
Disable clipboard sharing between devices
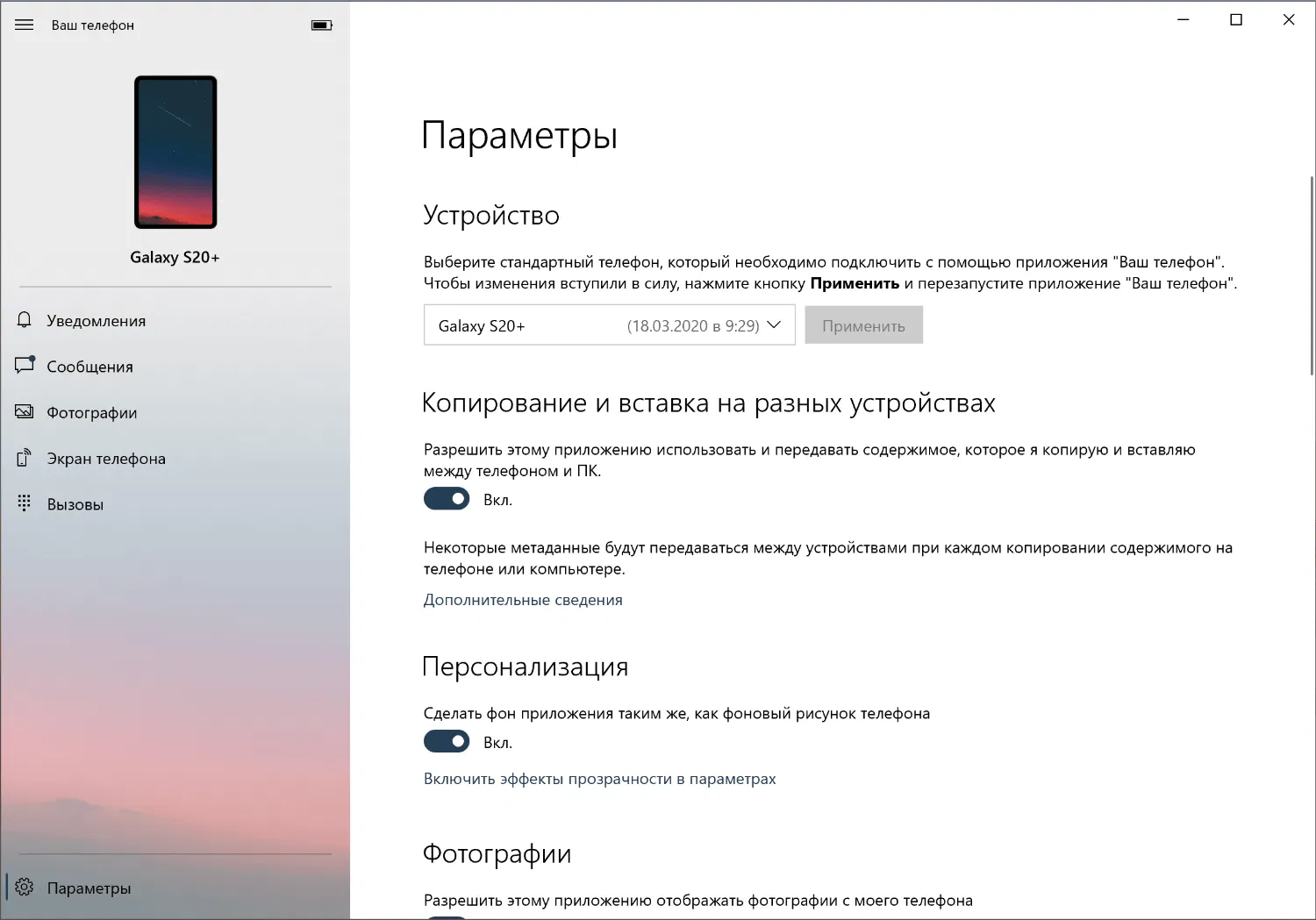(447, 498)
